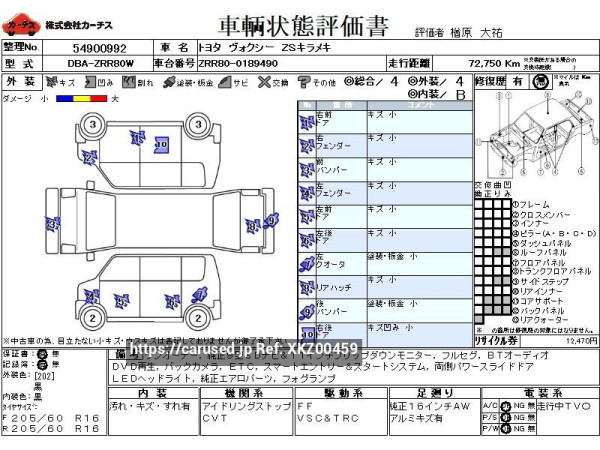Click the blue end of damage color scale
Viewport: 600px width, 450px height.
click(x=62, y=98)
